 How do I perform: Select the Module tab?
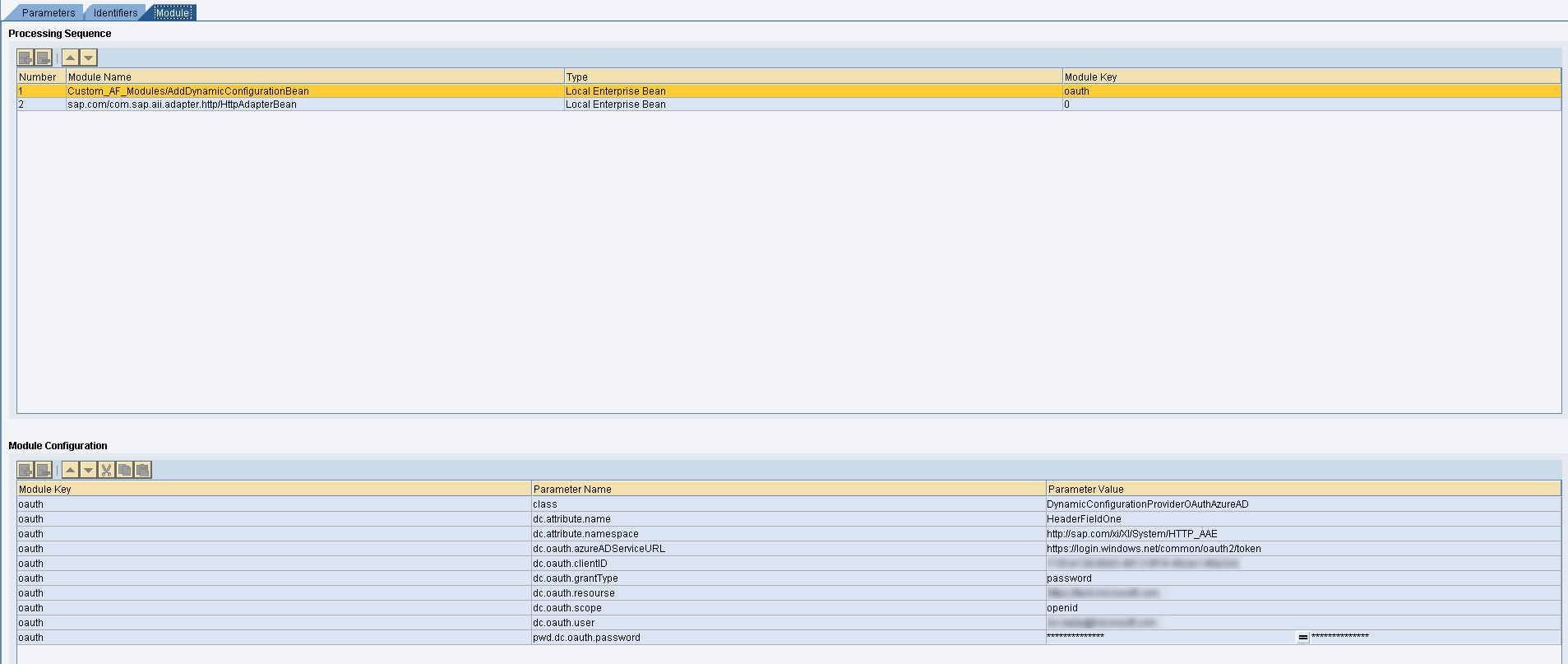173,13
